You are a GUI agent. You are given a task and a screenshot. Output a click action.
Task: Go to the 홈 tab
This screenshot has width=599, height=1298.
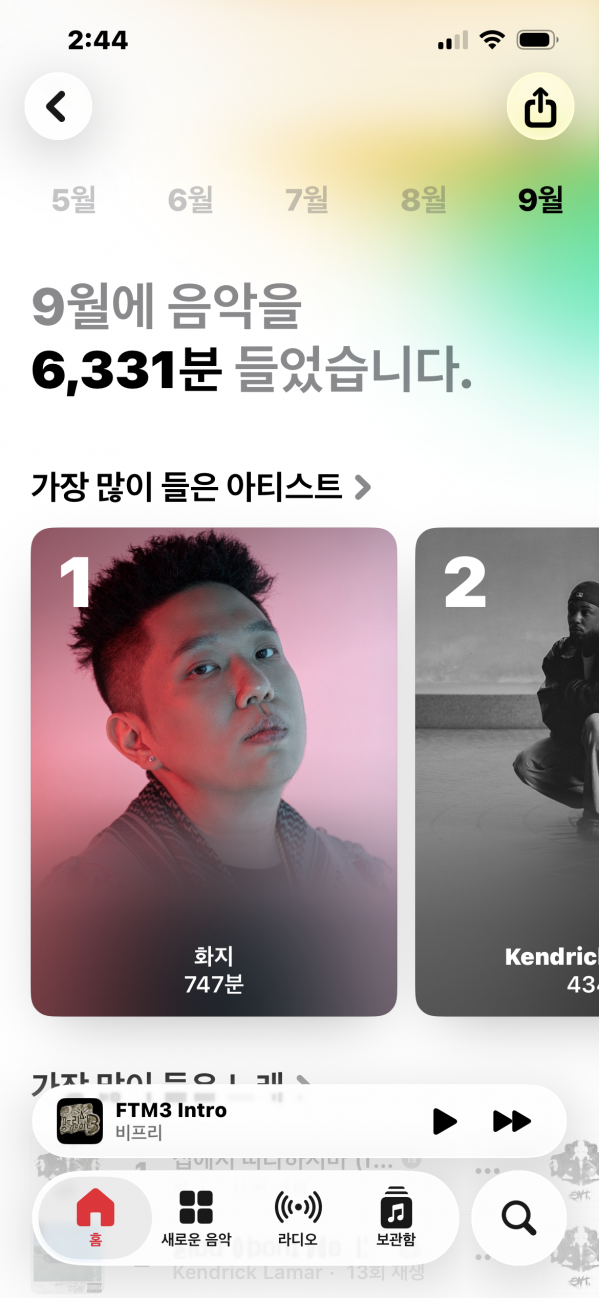click(96, 1217)
